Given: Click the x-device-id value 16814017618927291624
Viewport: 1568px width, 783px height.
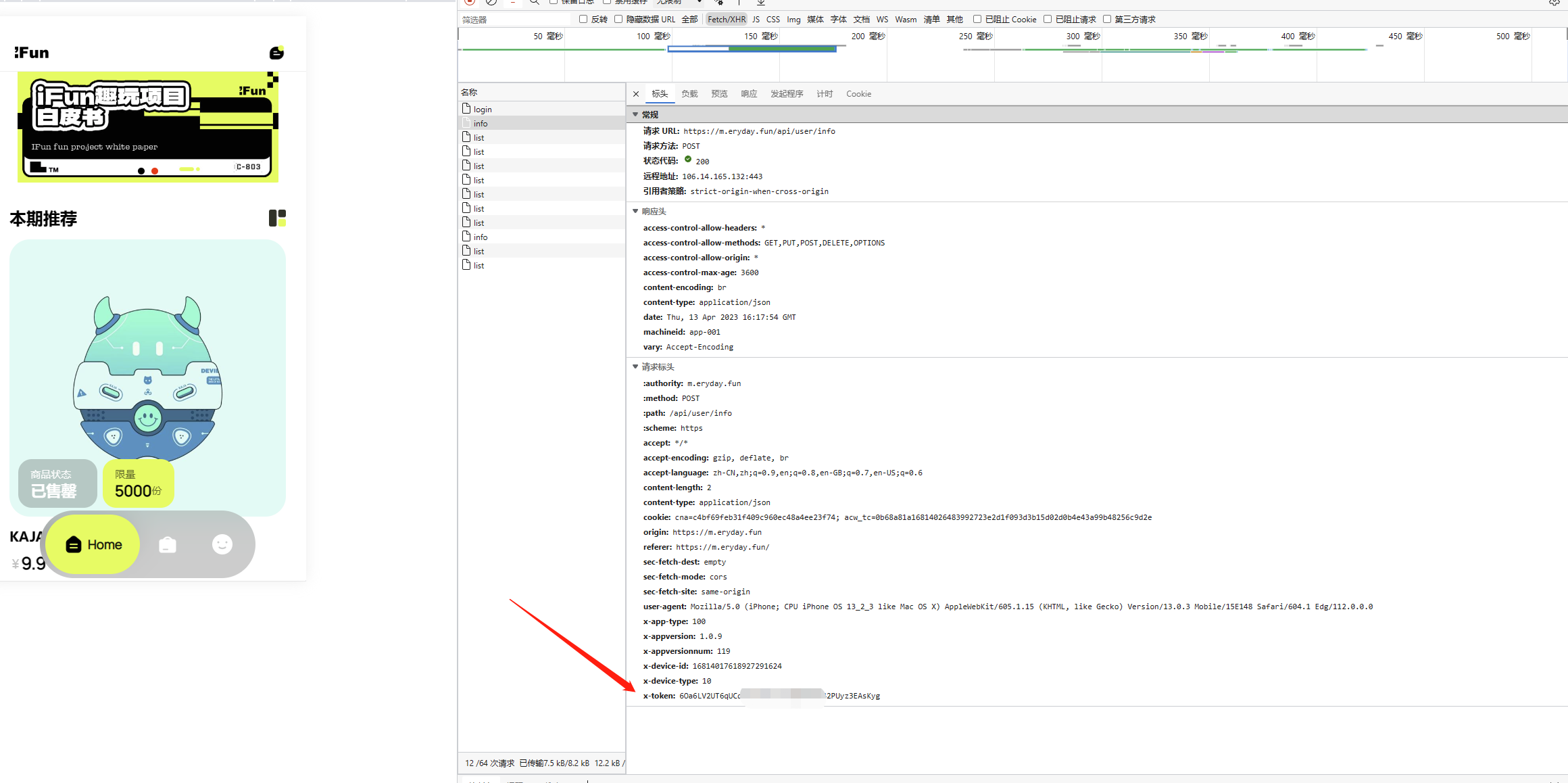Looking at the screenshot, I should tap(737, 666).
